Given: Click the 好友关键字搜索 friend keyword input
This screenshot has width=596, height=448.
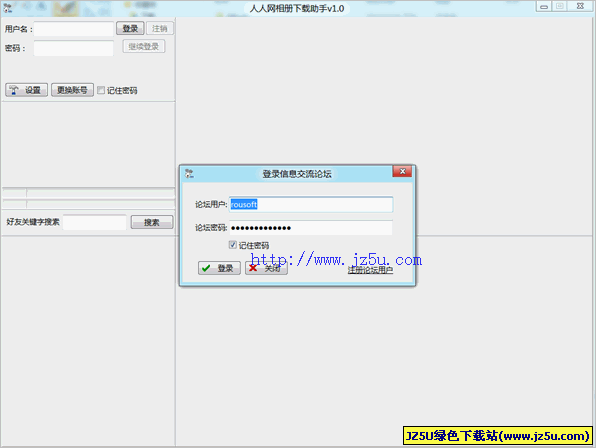Looking at the screenshot, I should tap(95, 222).
